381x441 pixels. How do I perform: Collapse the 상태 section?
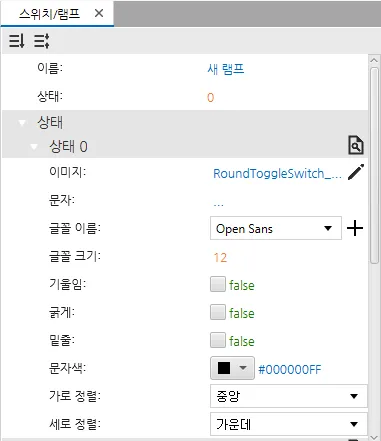(x=22, y=123)
